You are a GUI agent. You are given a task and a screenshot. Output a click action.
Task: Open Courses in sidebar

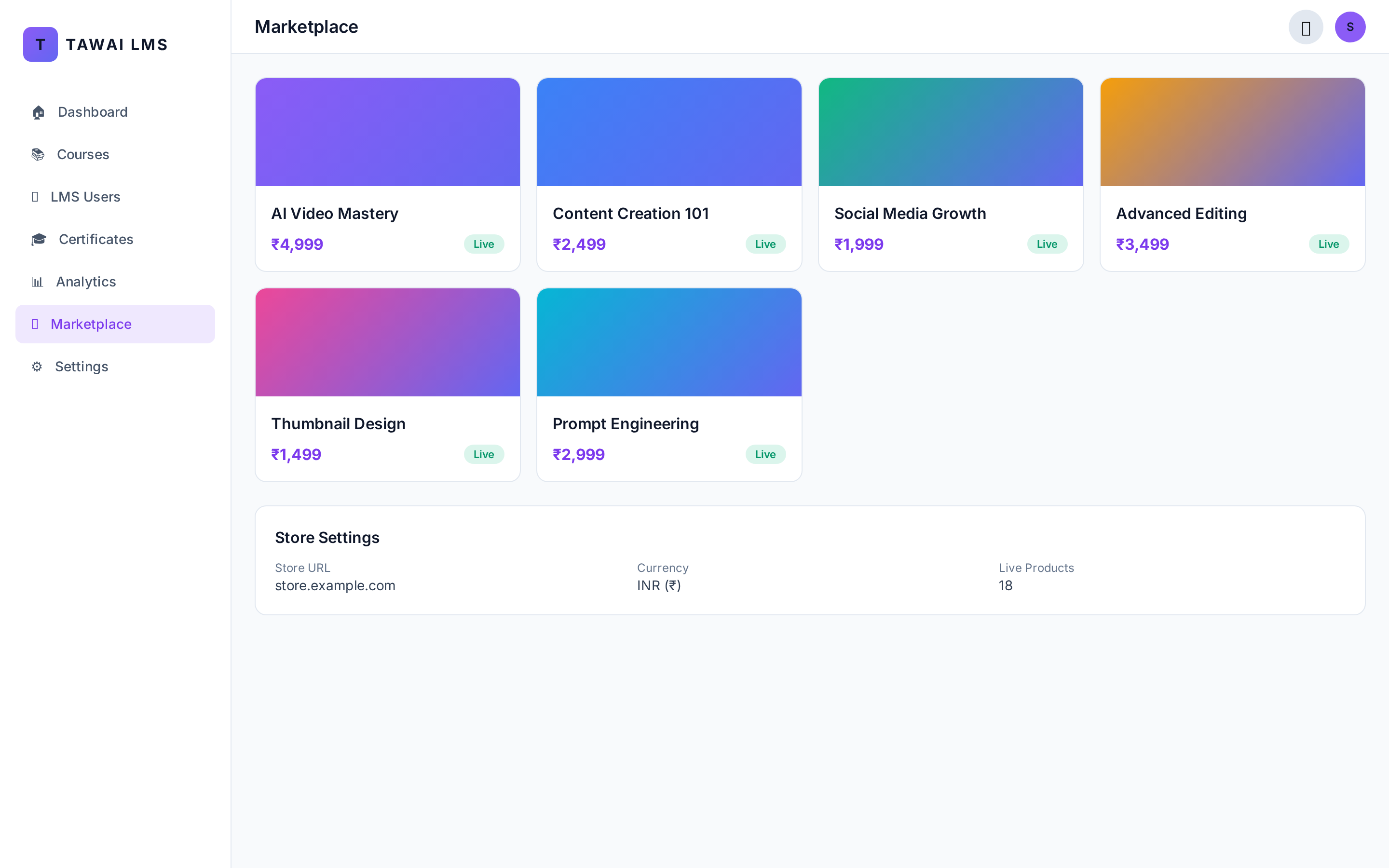115,154
